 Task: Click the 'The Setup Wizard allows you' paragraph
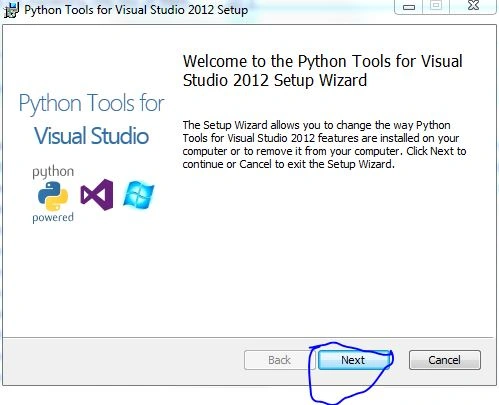[x=324, y=145]
